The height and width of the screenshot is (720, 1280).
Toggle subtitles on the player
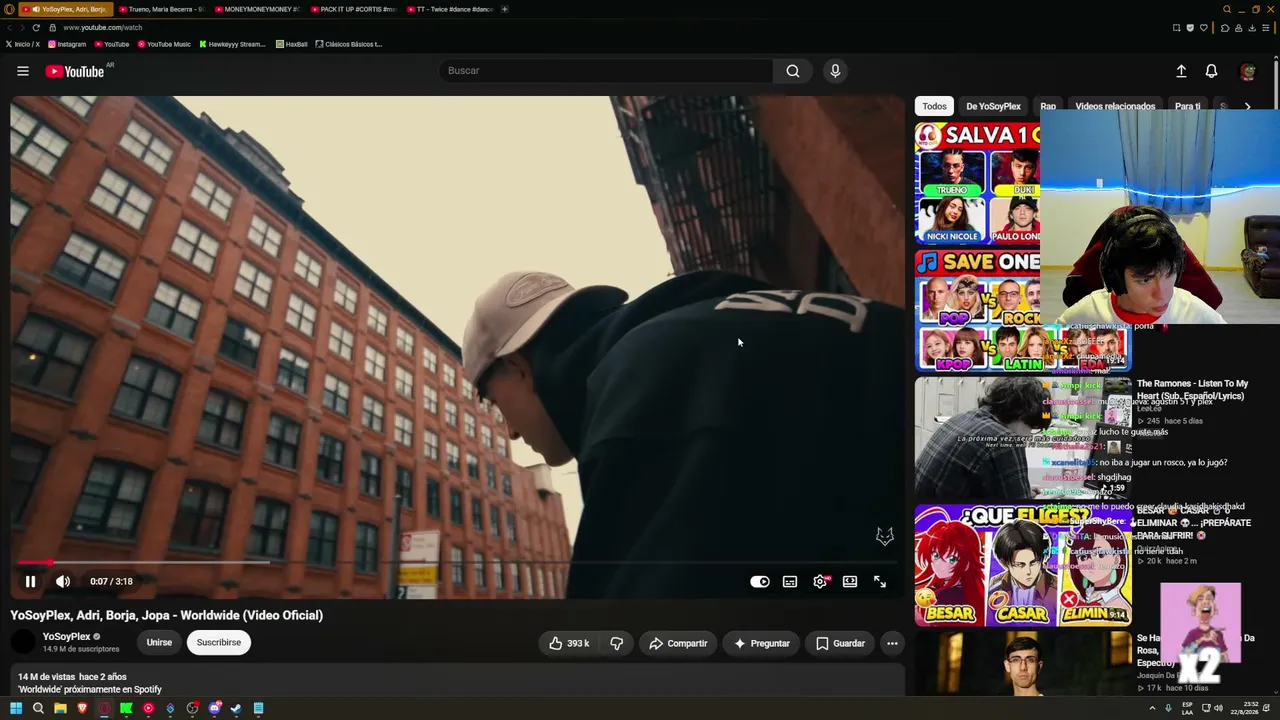tap(790, 581)
